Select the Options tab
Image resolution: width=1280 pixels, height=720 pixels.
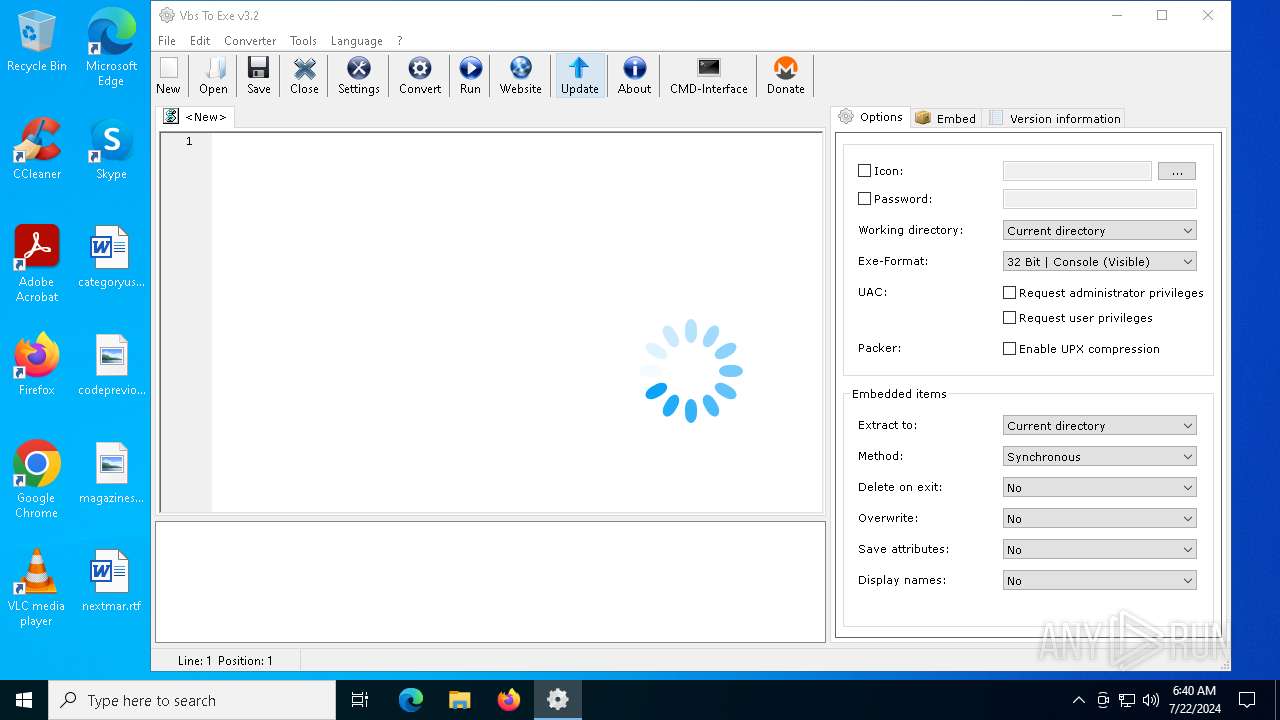[870, 117]
